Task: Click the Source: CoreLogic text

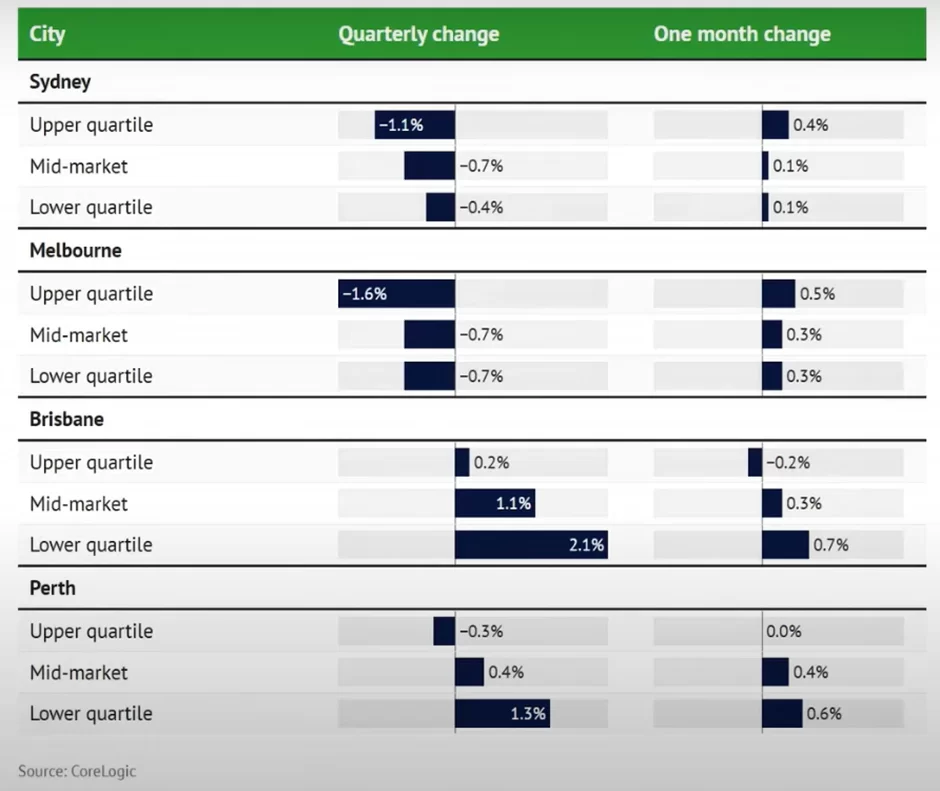Action: click(x=77, y=771)
